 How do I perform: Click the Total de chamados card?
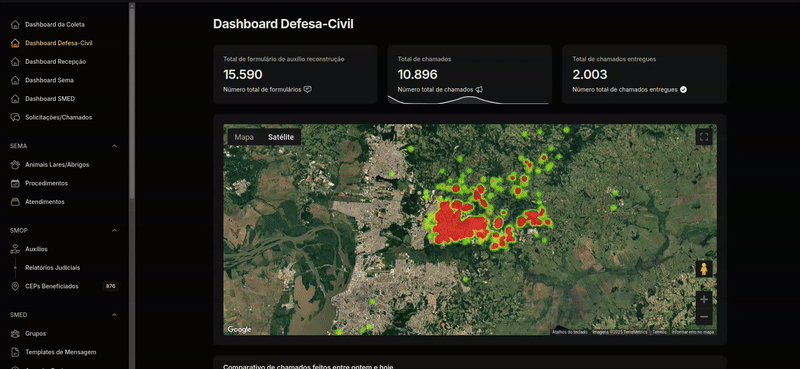click(470, 75)
